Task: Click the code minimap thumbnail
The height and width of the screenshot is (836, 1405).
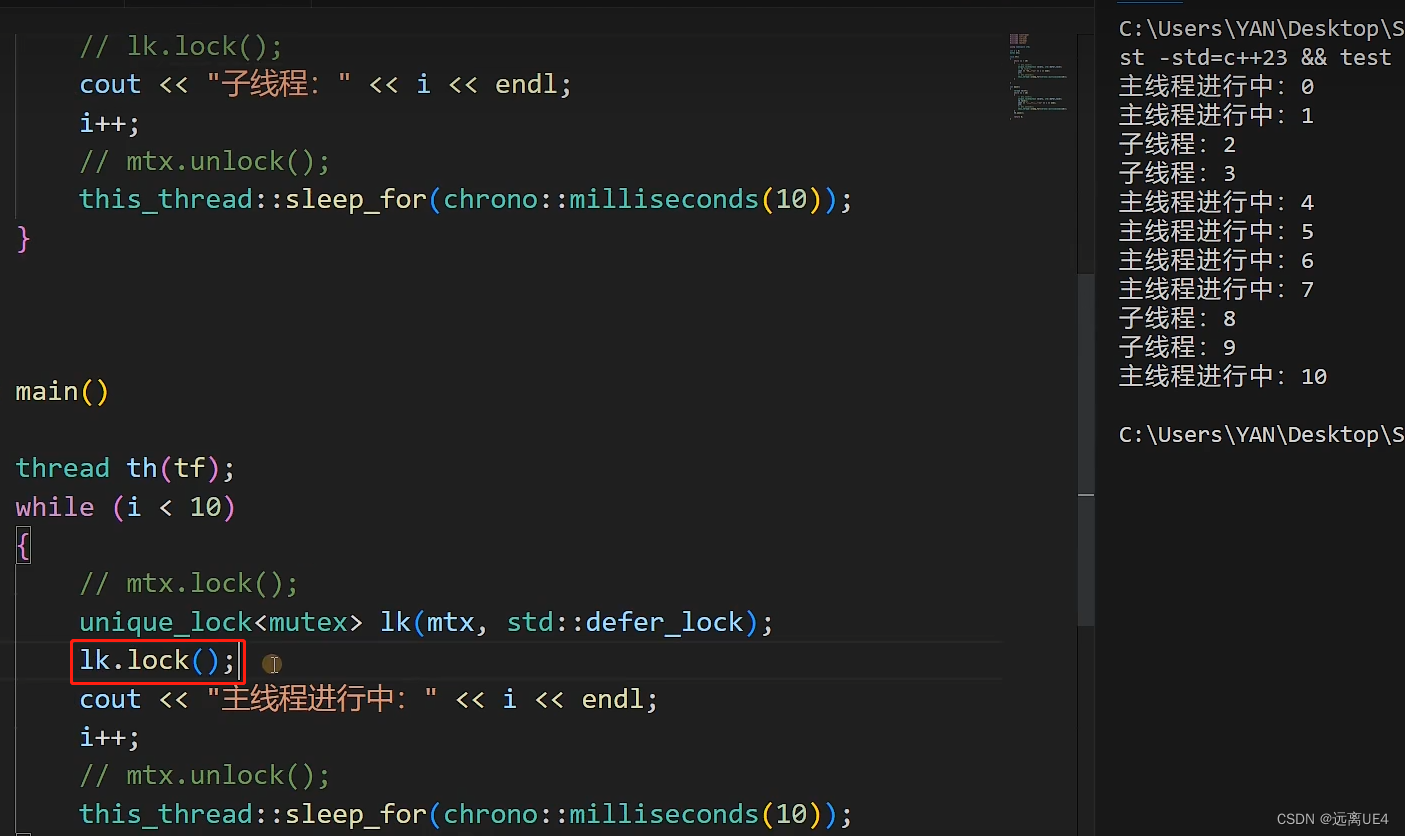Action: 1038,76
